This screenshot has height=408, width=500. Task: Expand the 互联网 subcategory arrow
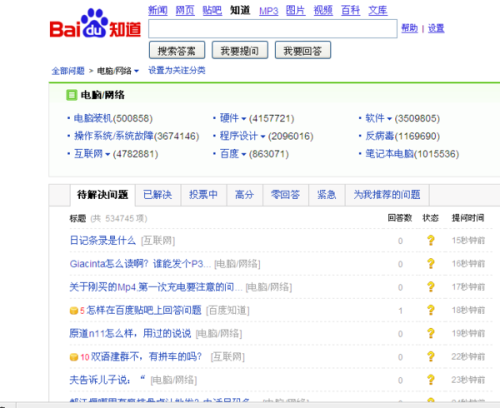coord(107,154)
